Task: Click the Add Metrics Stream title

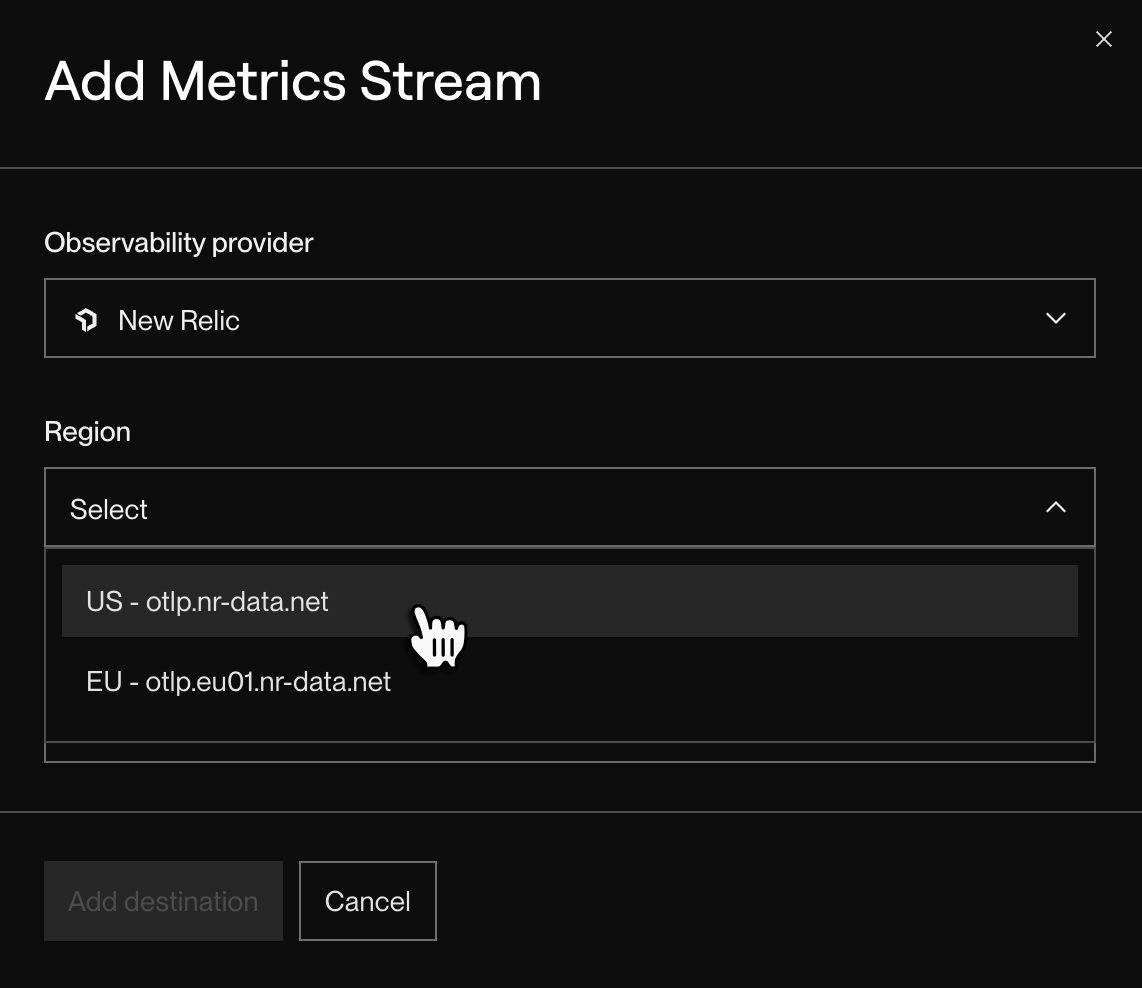Action: (292, 81)
